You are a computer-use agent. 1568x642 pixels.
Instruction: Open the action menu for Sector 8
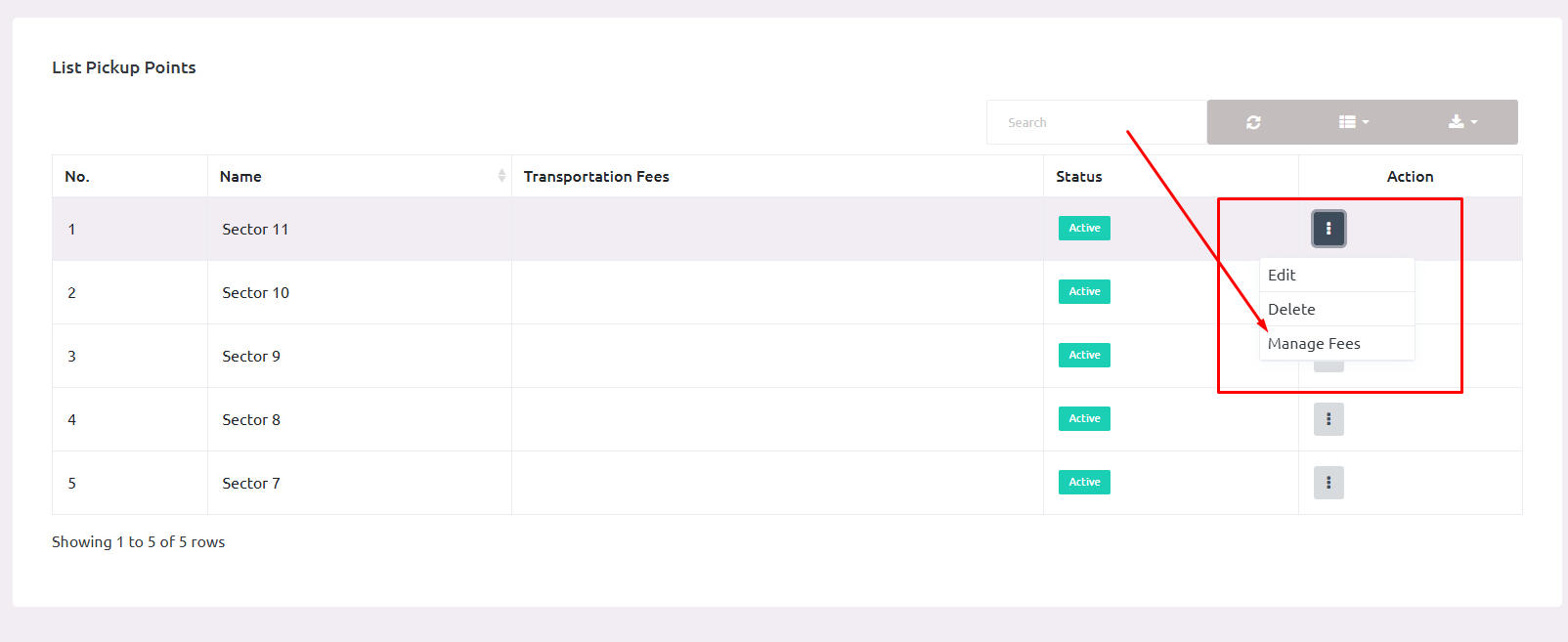point(1328,419)
